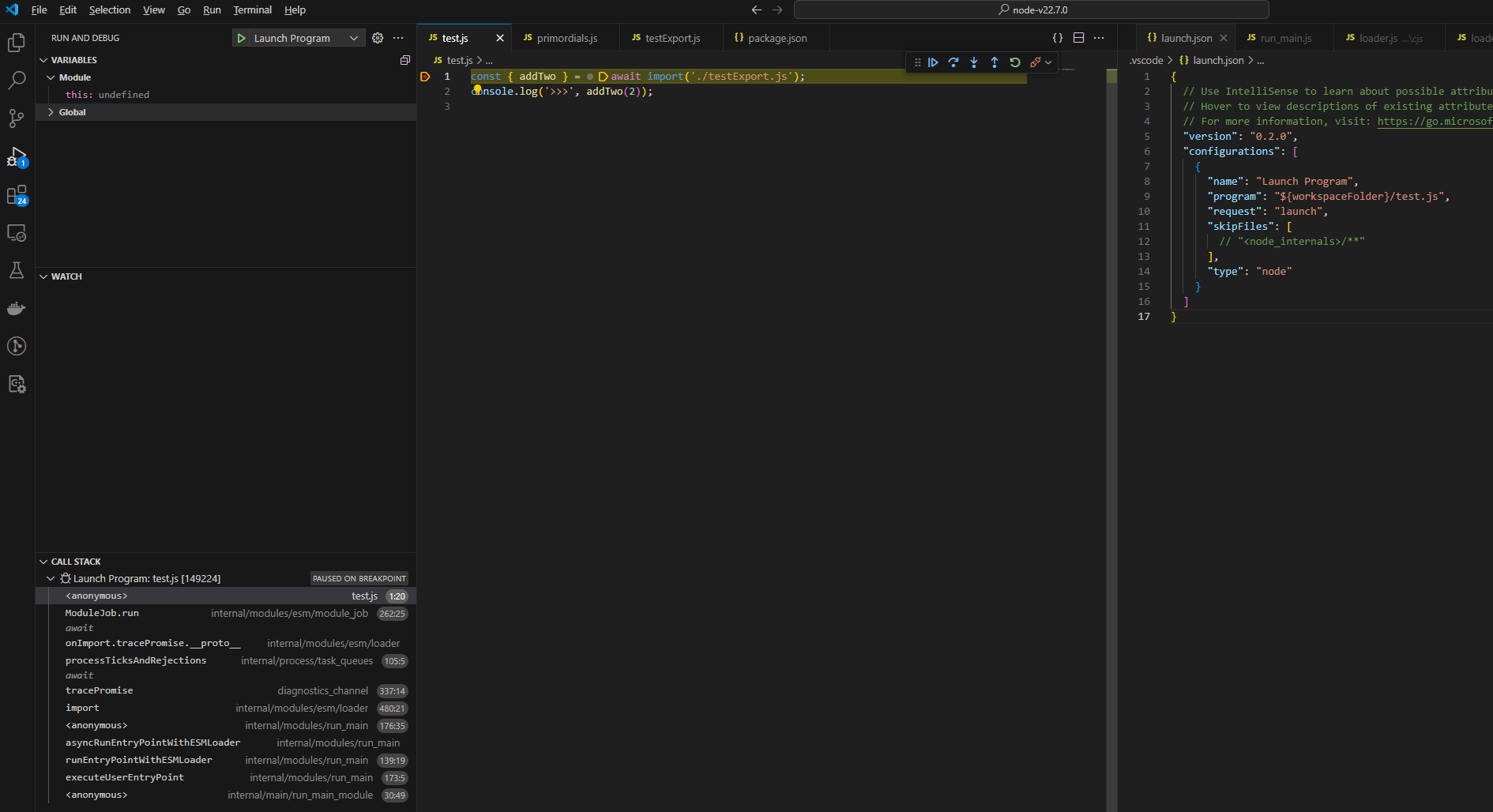Image resolution: width=1493 pixels, height=812 pixels.
Task: Open the go.microsoft link in launch.json
Action: point(1435,122)
